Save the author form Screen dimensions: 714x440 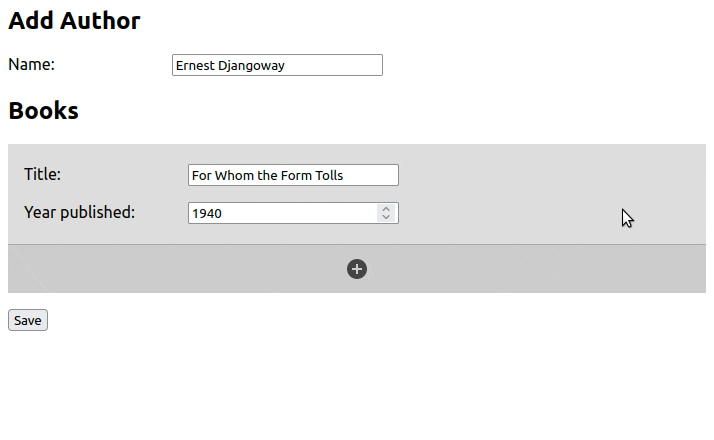point(28,320)
